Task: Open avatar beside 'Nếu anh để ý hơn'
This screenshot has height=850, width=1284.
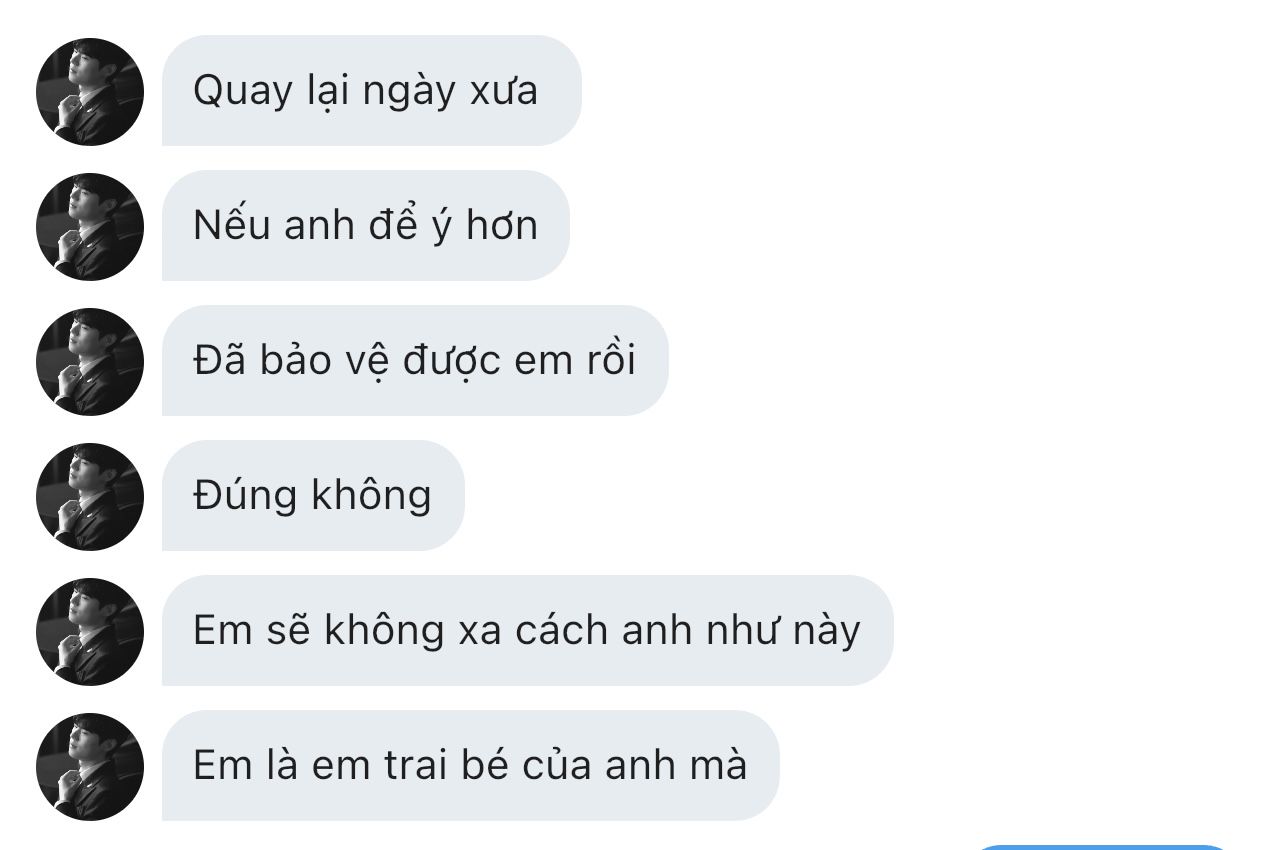Action: click(90, 227)
